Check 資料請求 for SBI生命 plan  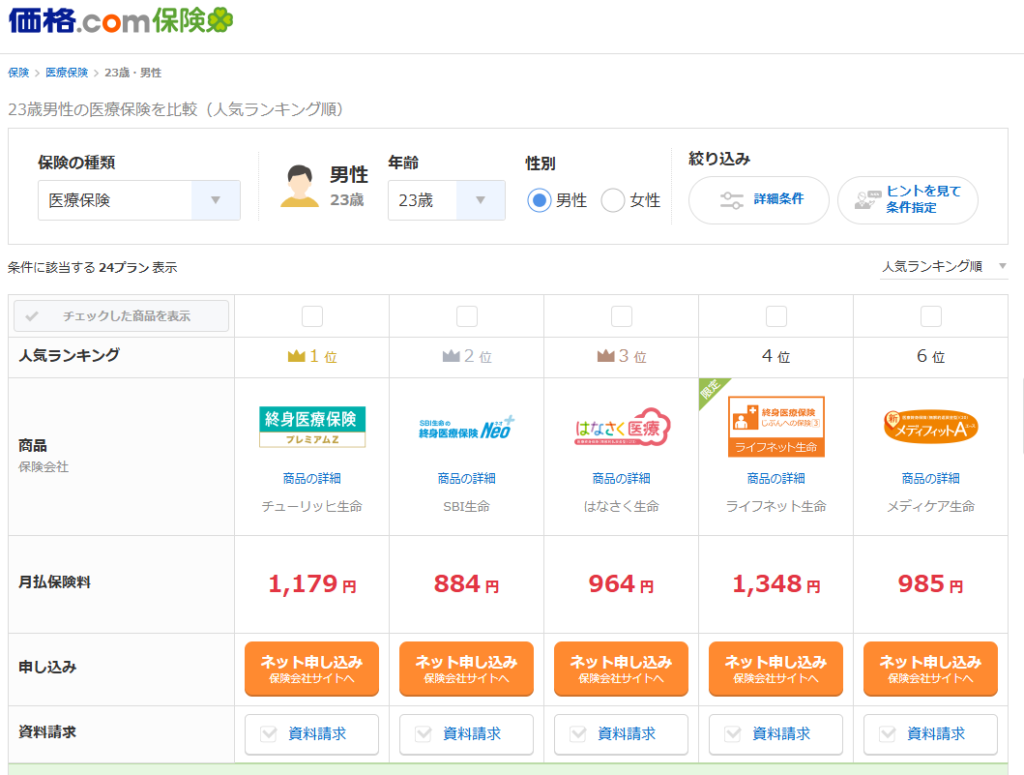coord(467,735)
